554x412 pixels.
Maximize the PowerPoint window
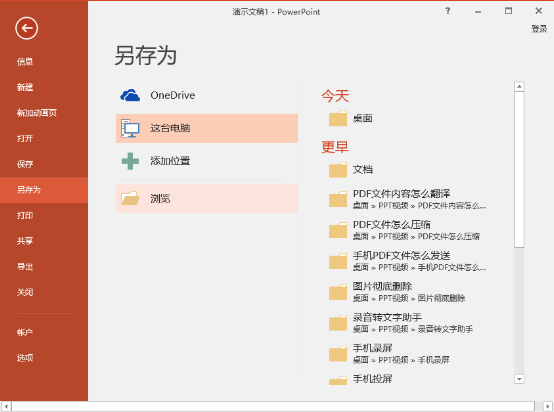(x=508, y=11)
